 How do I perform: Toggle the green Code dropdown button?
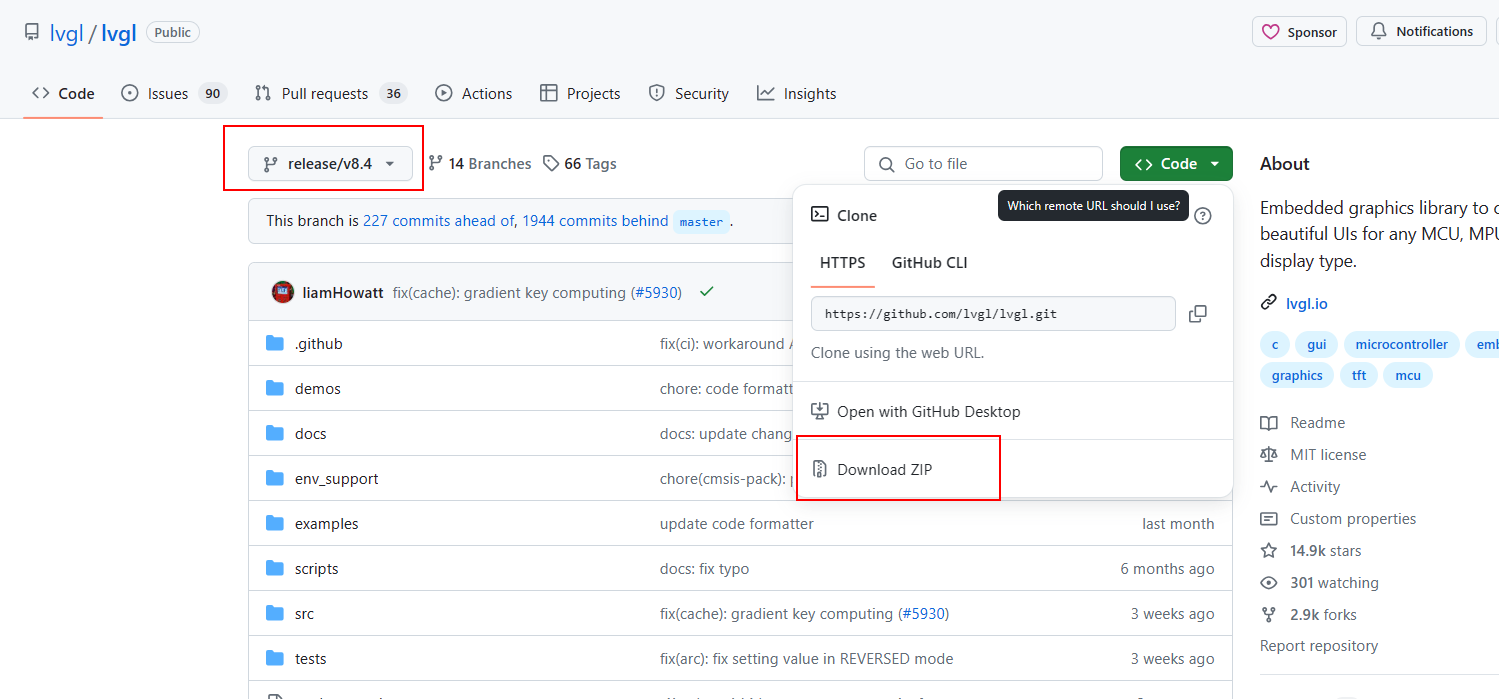(x=1176, y=164)
